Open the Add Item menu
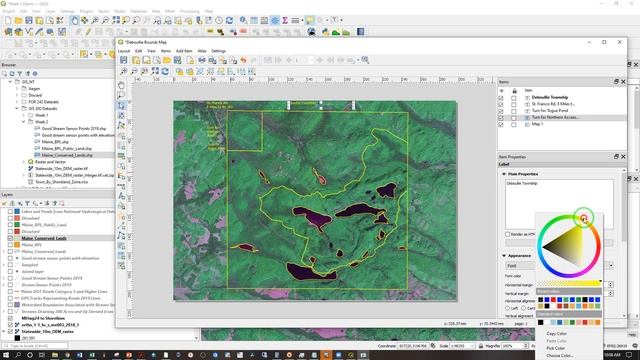 [x=184, y=51]
